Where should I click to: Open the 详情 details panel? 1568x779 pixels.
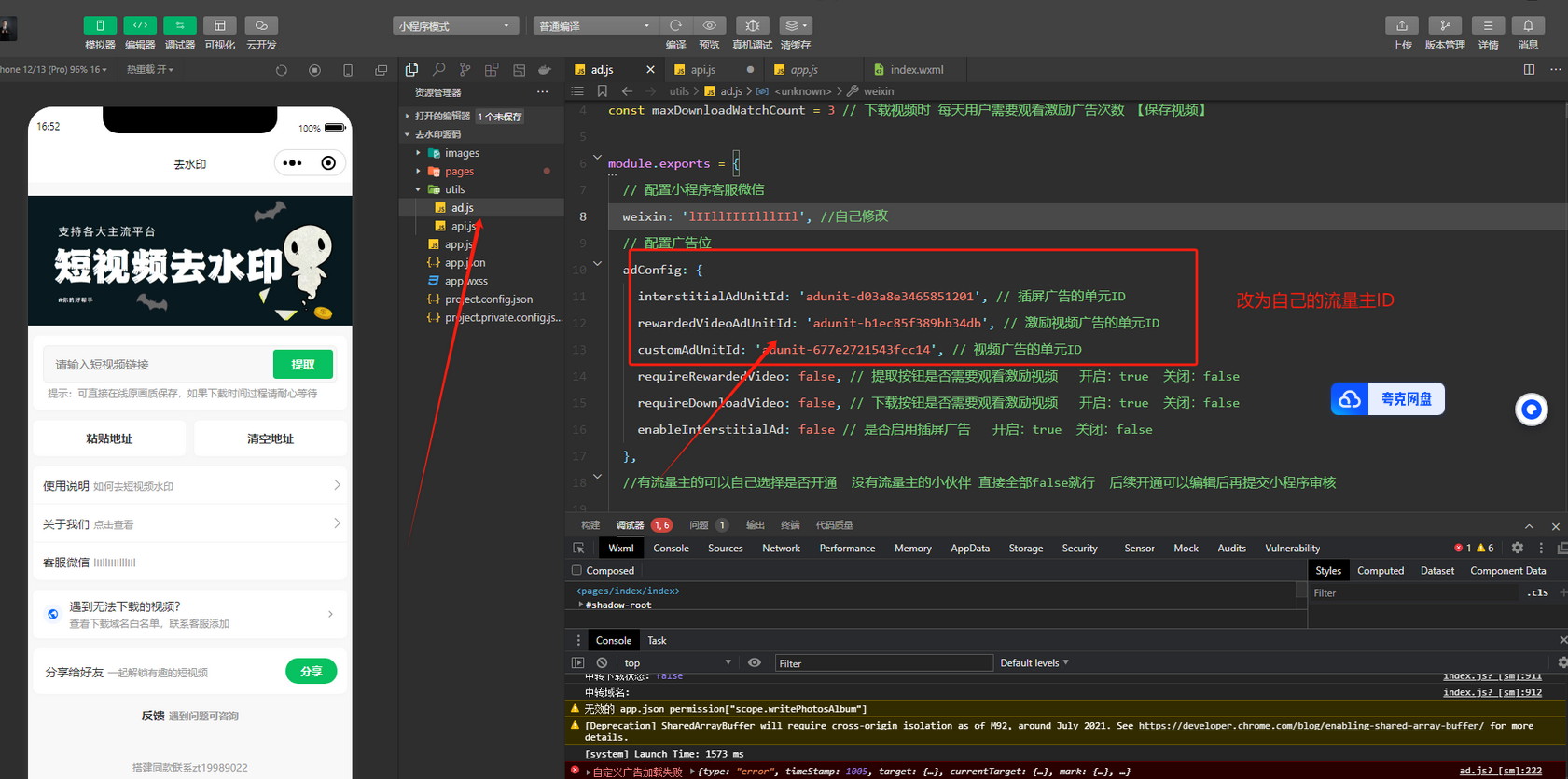(1489, 25)
